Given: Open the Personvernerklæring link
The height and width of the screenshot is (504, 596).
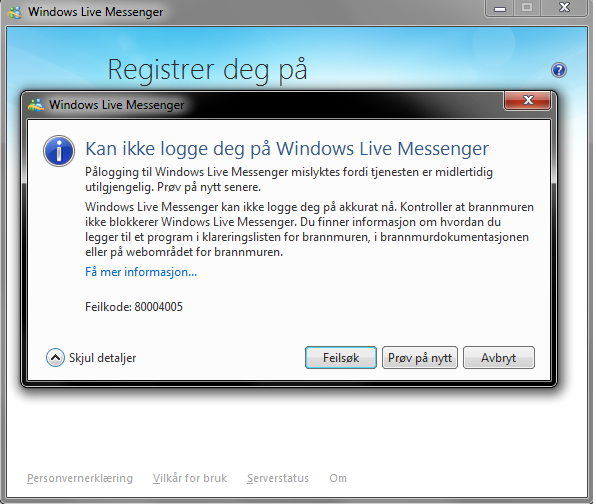Looking at the screenshot, I should click(80, 478).
